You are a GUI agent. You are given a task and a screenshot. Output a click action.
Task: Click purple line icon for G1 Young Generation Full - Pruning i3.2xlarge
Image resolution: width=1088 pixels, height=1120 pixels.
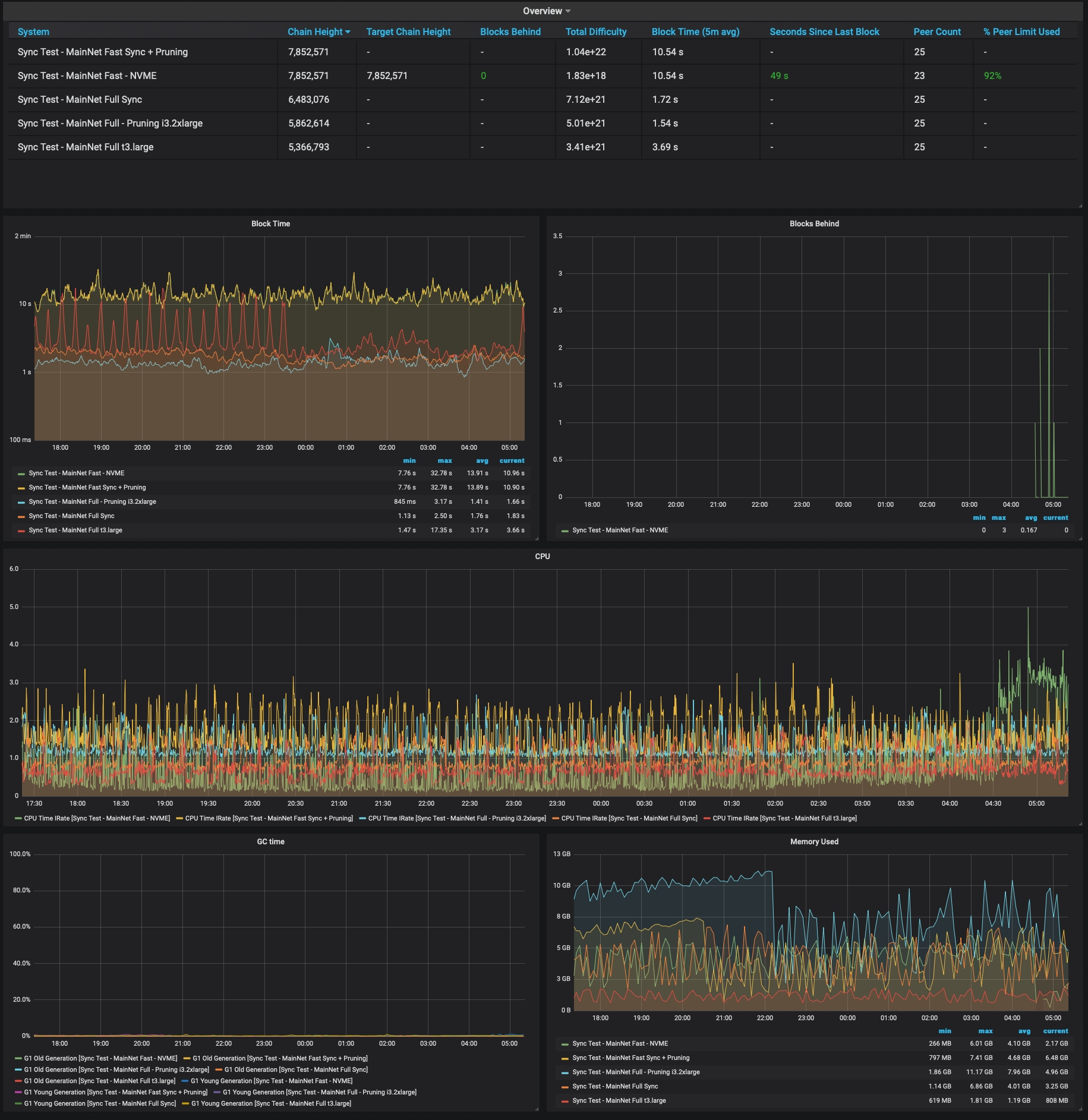coord(217,1093)
